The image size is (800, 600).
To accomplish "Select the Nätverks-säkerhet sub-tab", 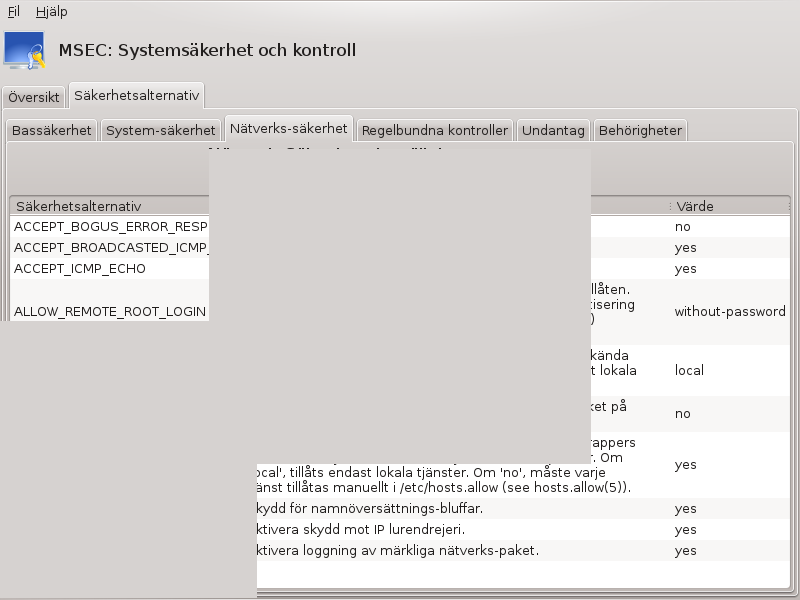I will (288, 128).
